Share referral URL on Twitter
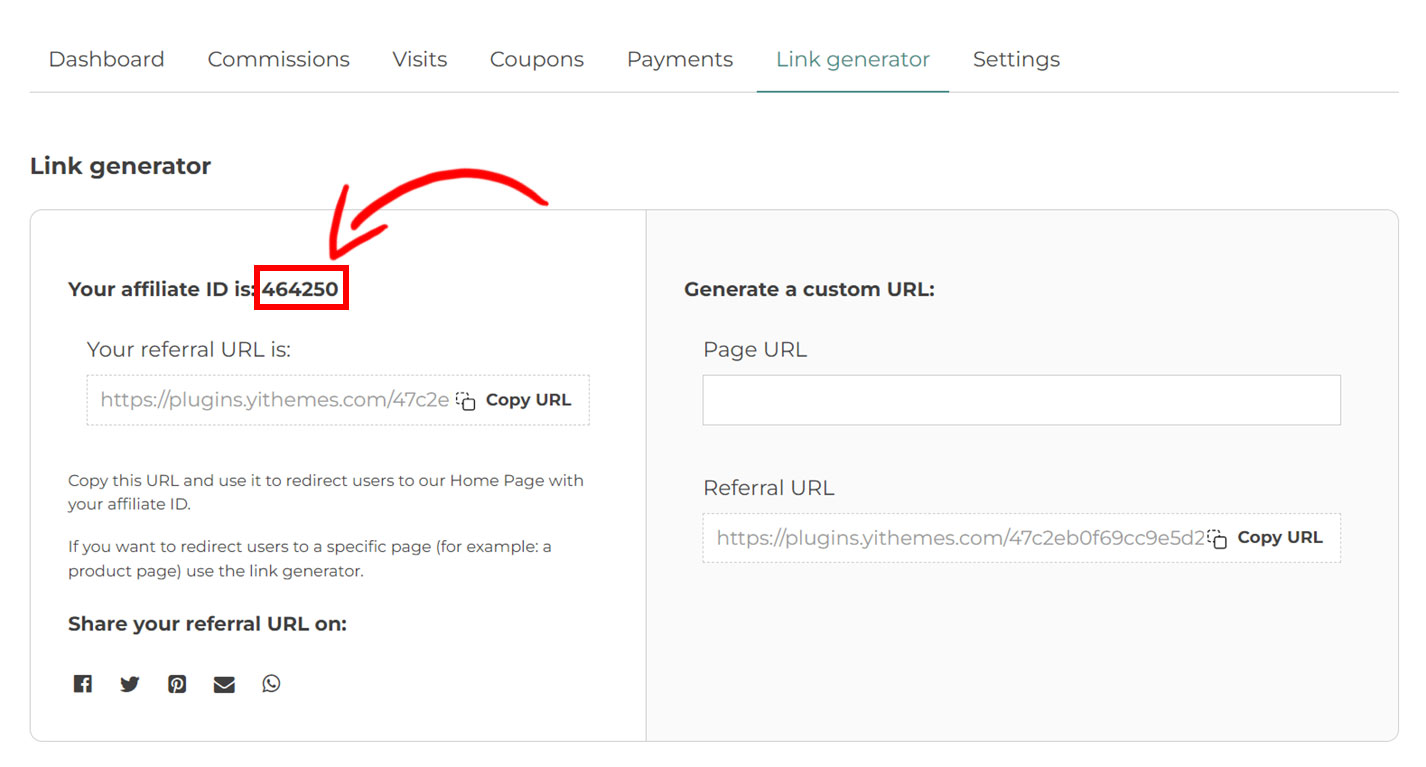Image resolution: width=1426 pixels, height=767 pixels. pos(130,684)
